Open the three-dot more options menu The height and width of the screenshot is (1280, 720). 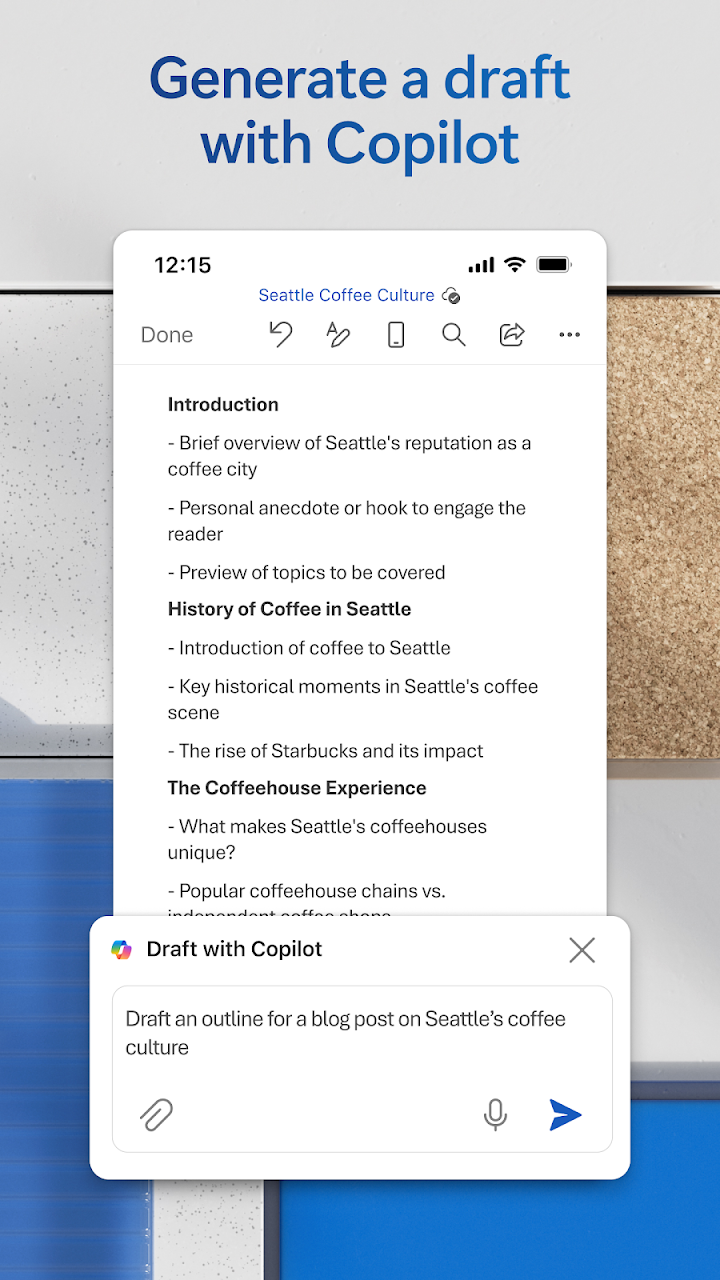coord(570,335)
